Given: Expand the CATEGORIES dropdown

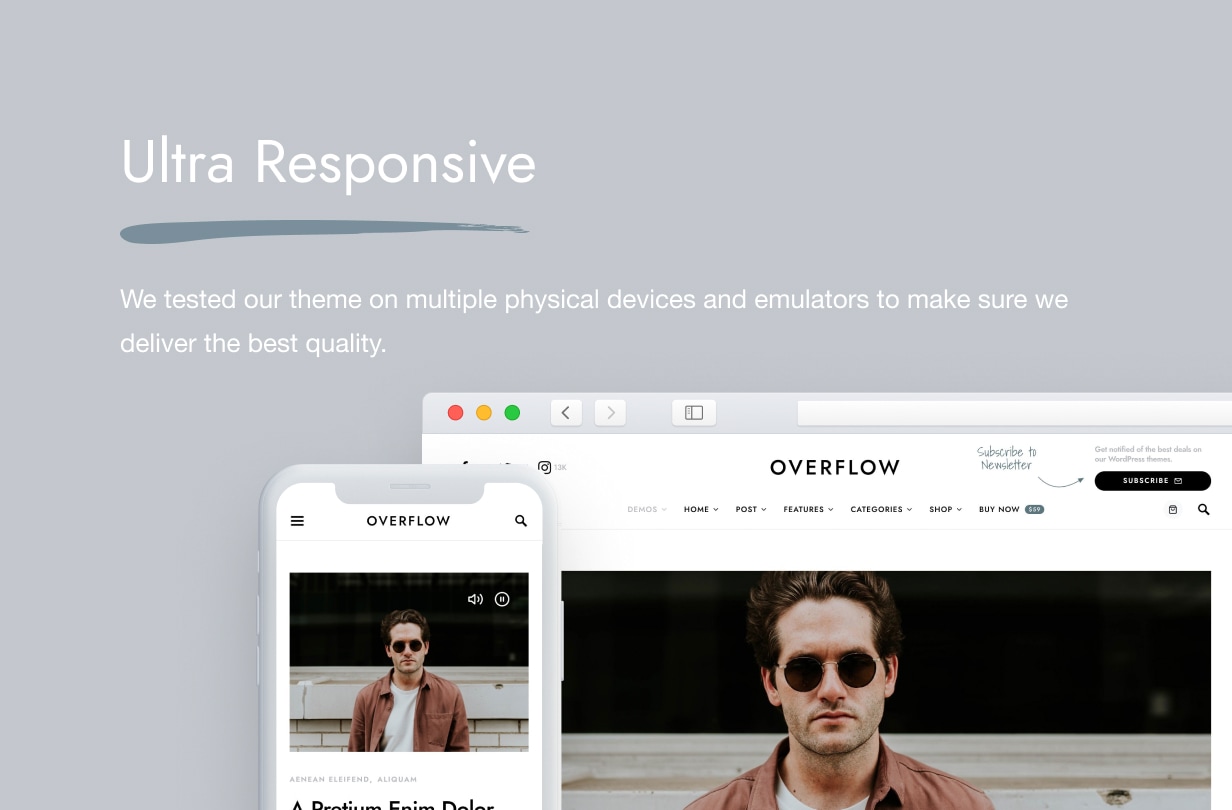Looking at the screenshot, I should pos(880,509).
